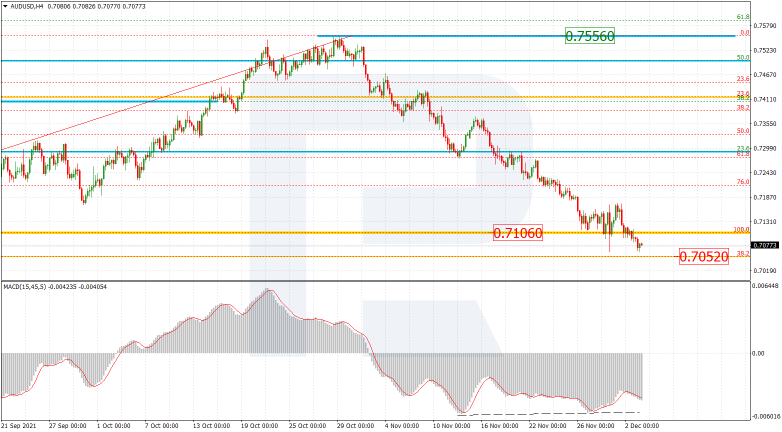
Task: Select the AUDUSD,H4 chart title text
Action: point(26,7)
